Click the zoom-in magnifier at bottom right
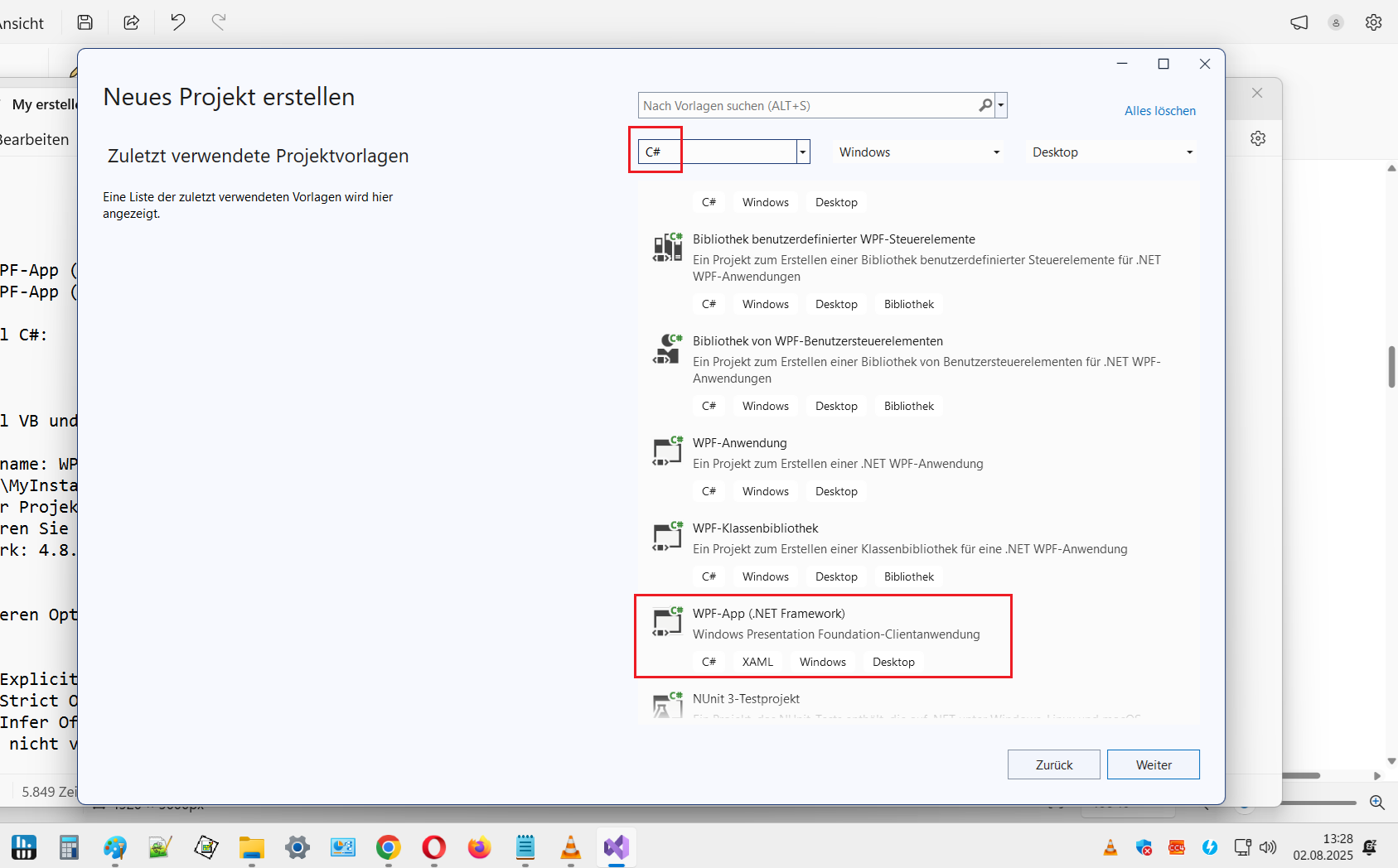This screenshot has width=1398, height=868. pyautogui.click(x=1377, y=802)
